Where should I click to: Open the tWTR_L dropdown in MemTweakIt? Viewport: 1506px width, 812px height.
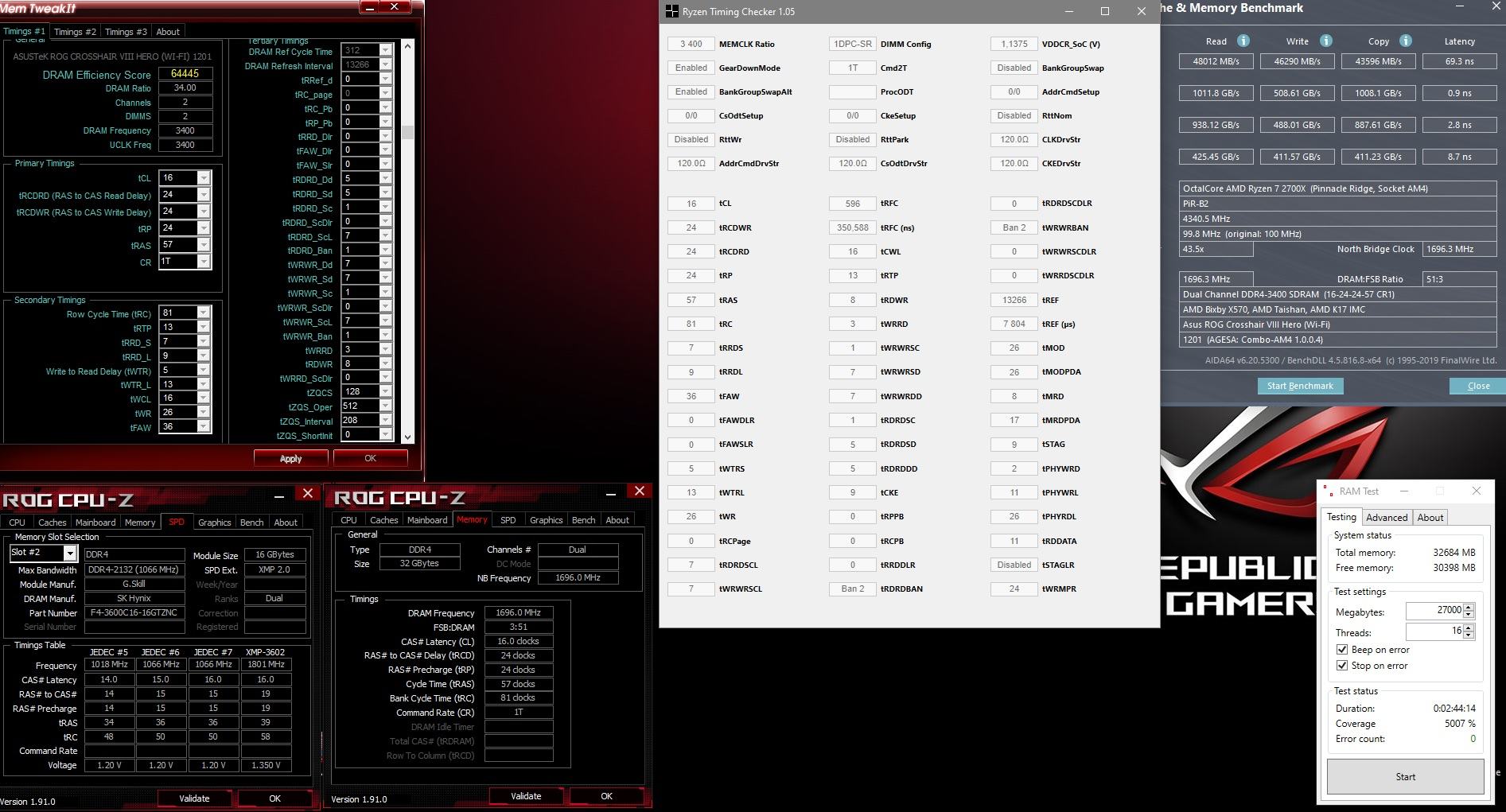click(204, 384)
